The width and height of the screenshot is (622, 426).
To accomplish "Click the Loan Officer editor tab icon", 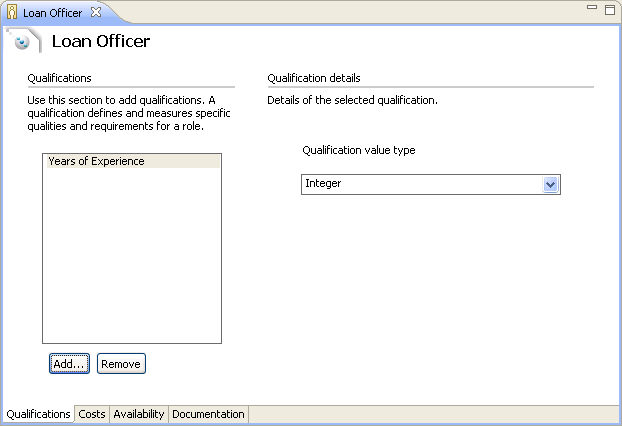I will (12, 12).
